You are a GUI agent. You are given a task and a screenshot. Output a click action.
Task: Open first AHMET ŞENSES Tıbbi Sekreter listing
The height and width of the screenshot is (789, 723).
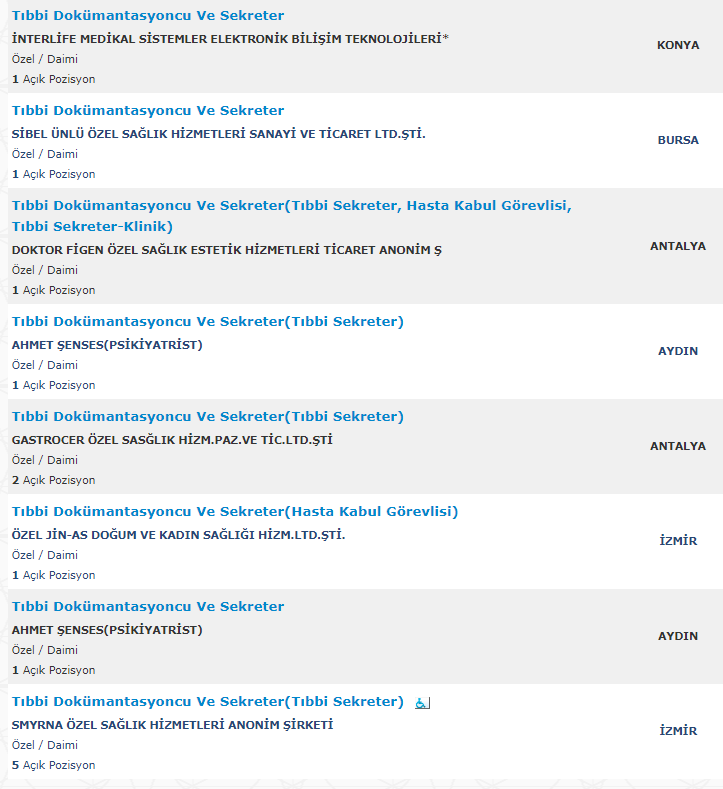[x=208, y=322]
